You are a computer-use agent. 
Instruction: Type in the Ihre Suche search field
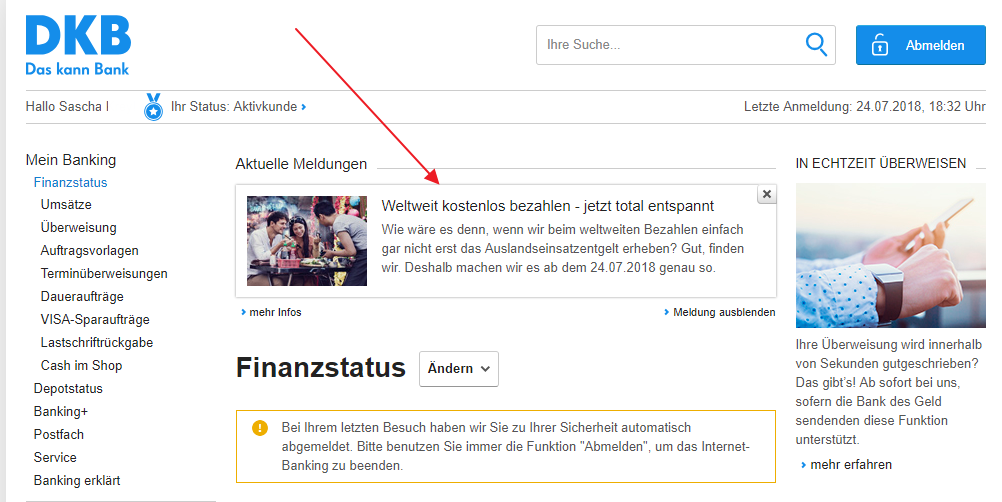click(x=670, y=45)
